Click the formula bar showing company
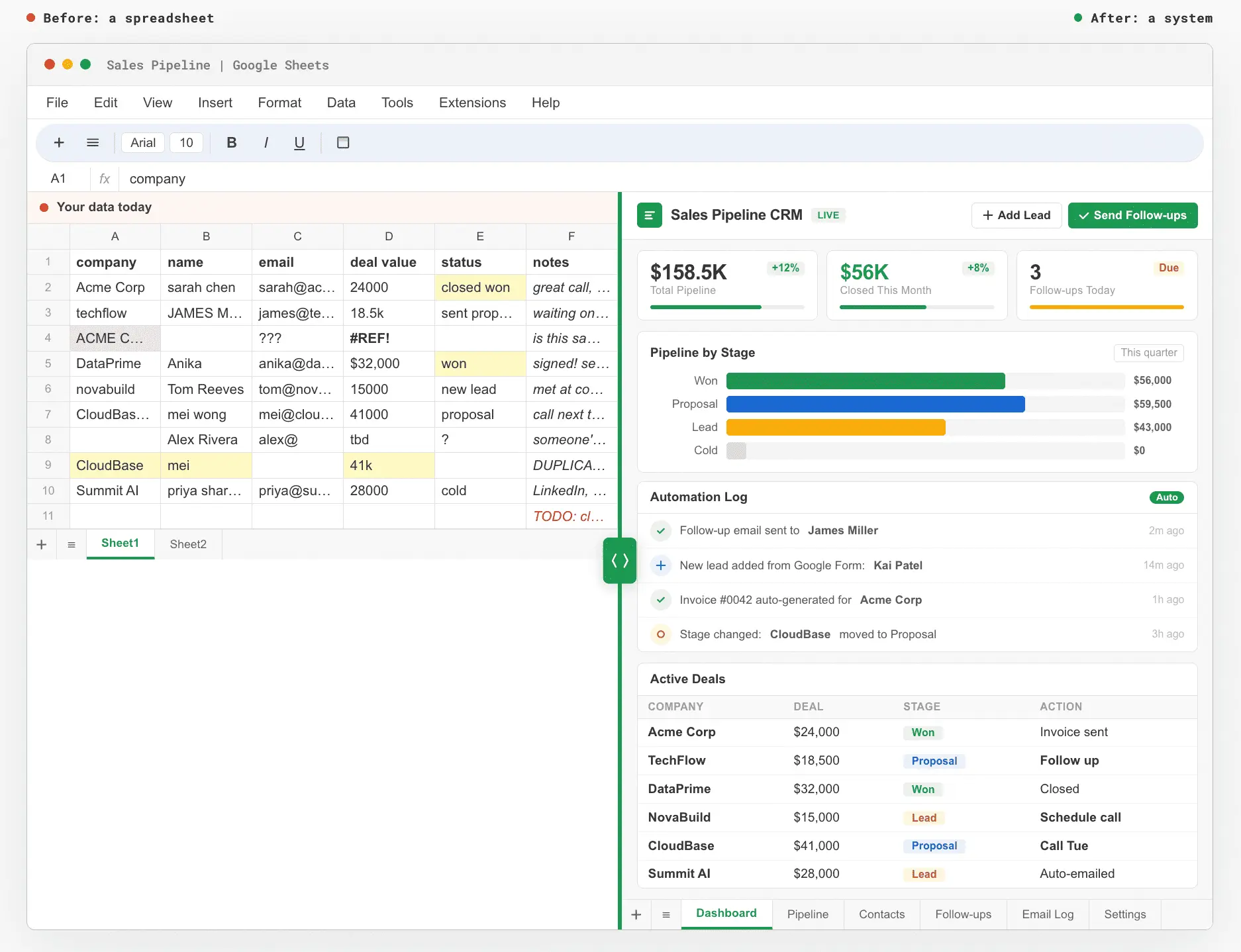 tap(664, 179)
